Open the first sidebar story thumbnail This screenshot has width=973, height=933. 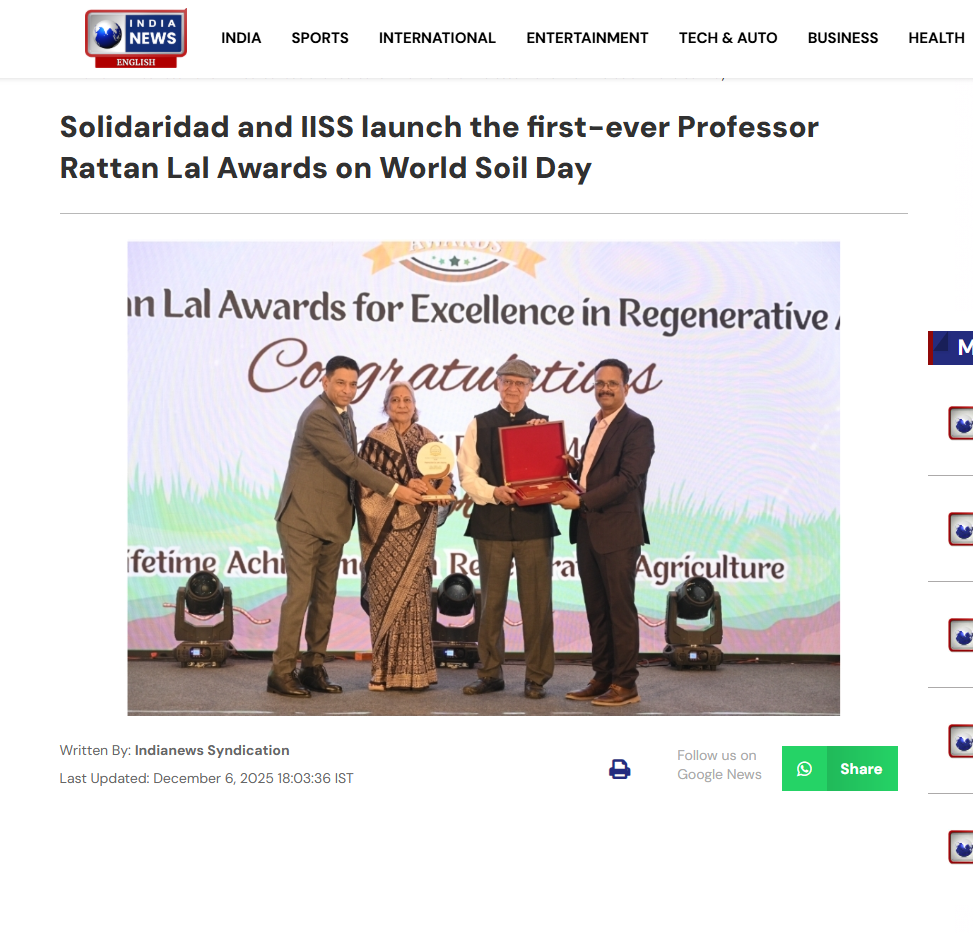961,423
